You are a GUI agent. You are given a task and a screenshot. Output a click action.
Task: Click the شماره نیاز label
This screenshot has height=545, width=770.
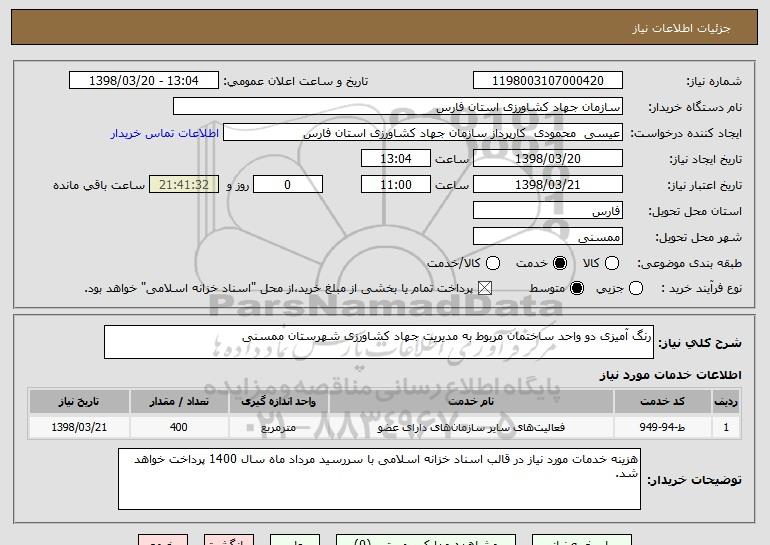coord(714,82)
